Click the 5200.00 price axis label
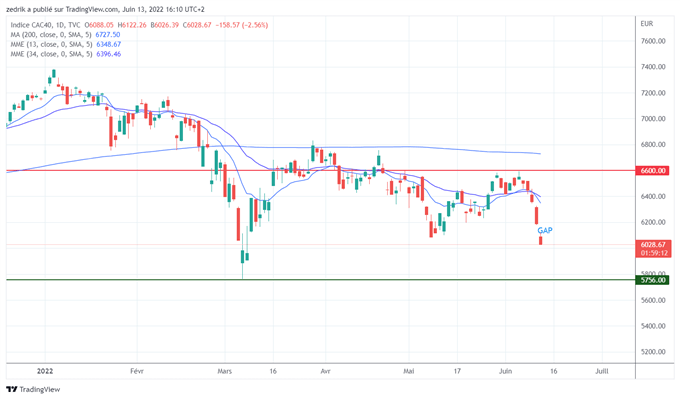Screen dimensions: 680x399 653,352
